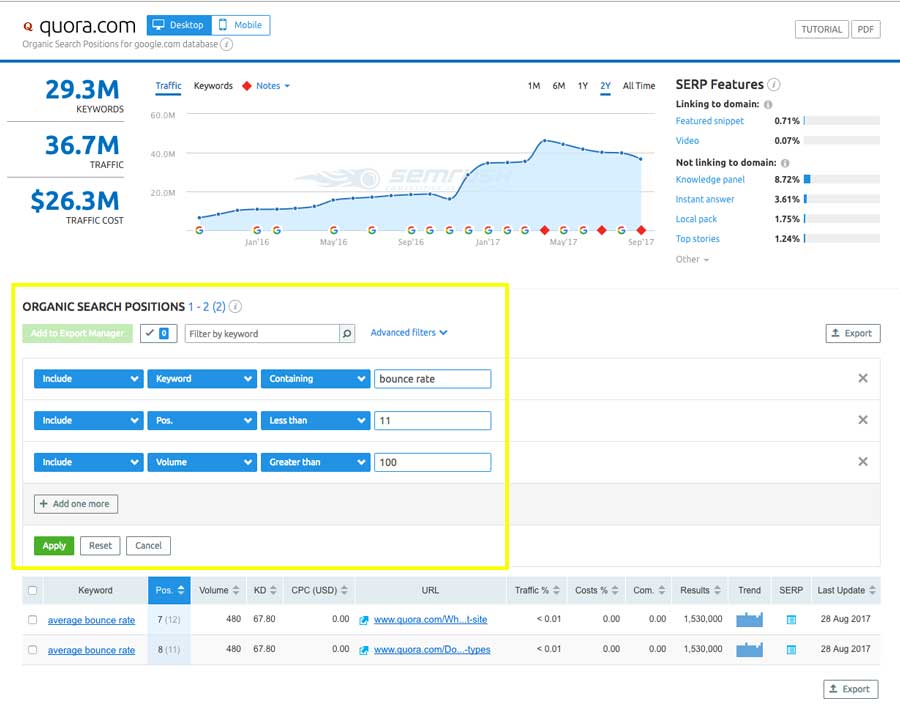
Task: Sort table by Volume column
Action: [219, 590]
